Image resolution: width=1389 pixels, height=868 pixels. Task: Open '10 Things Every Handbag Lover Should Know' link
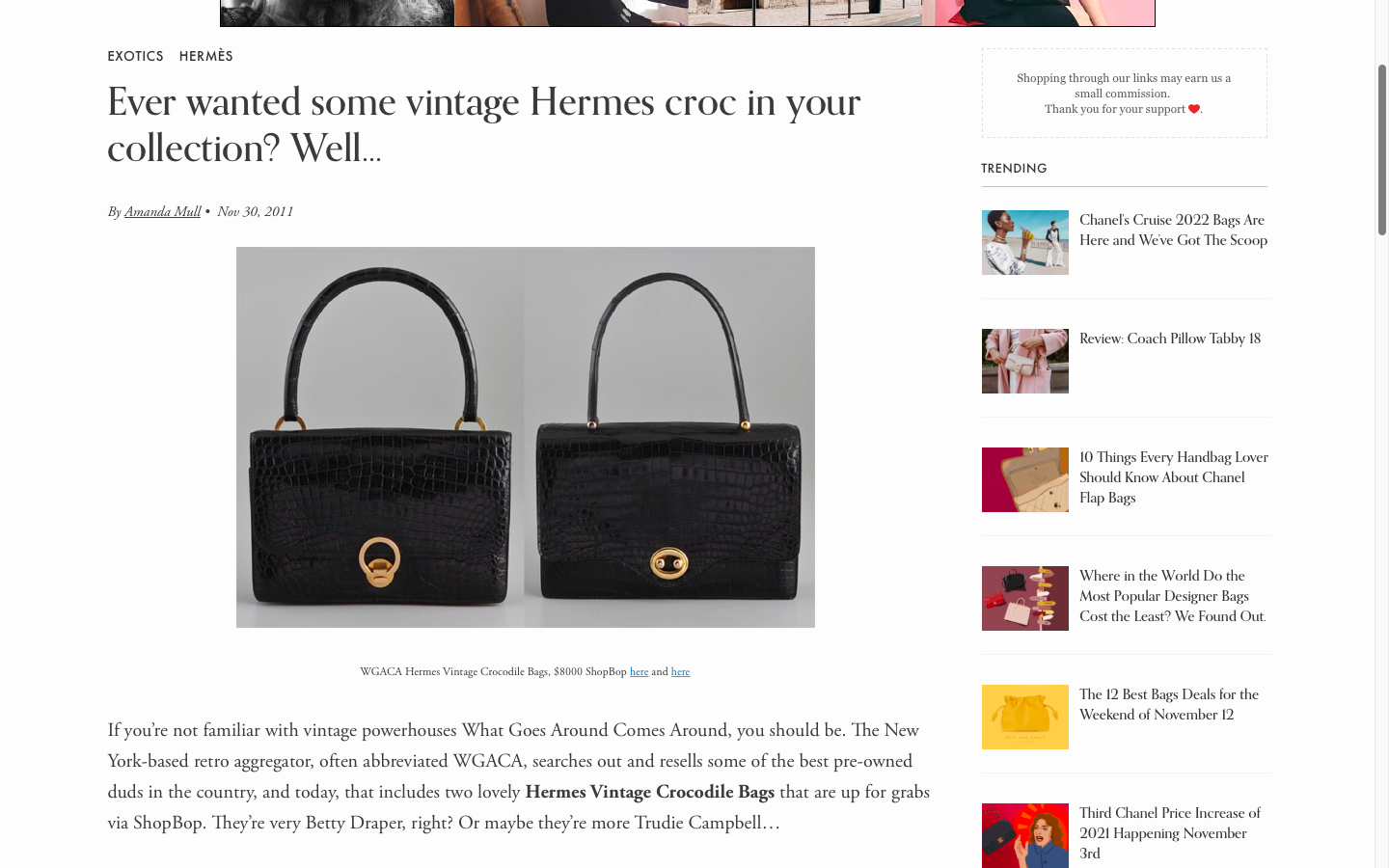click(x=1174, y=477)
